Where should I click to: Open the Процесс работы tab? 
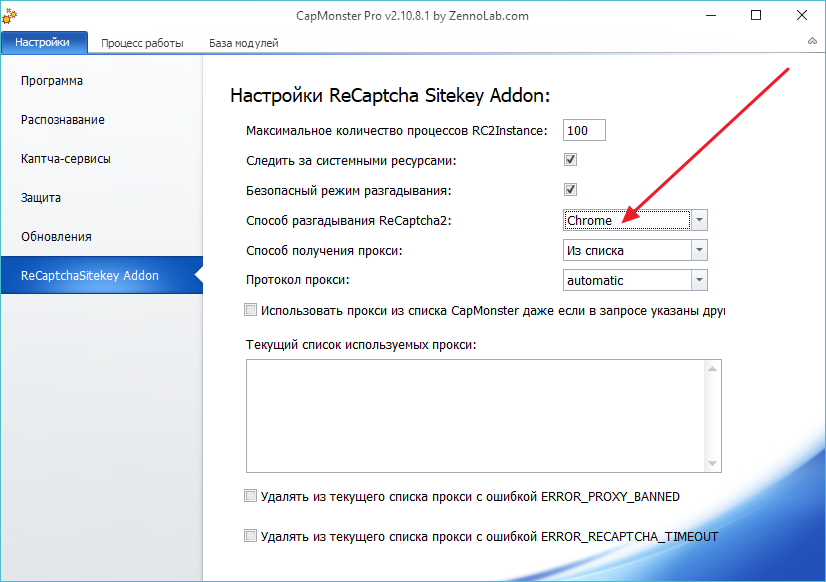coord(142,43)
